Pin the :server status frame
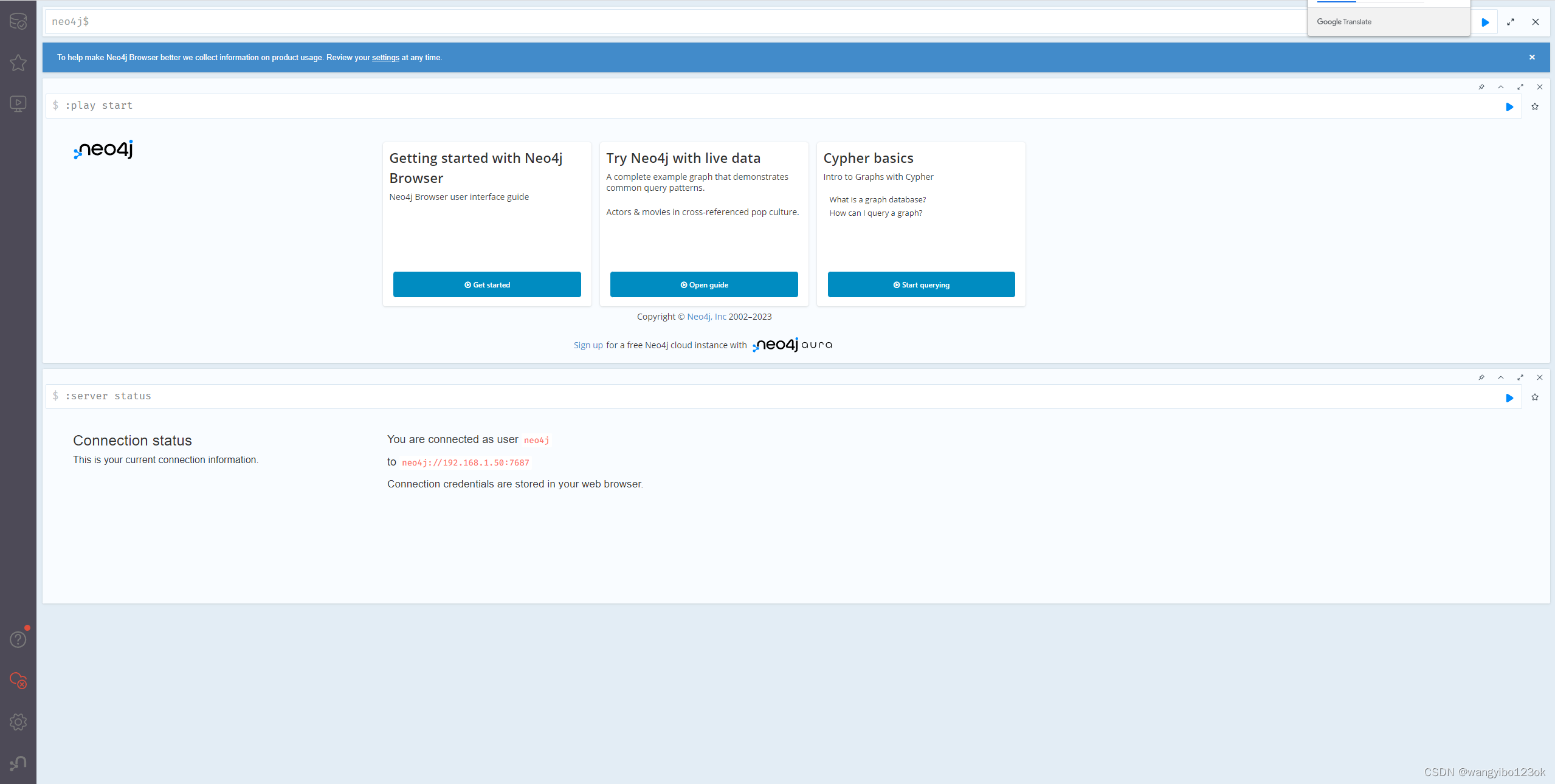The image size is (1555, 784). [1481, 377]
